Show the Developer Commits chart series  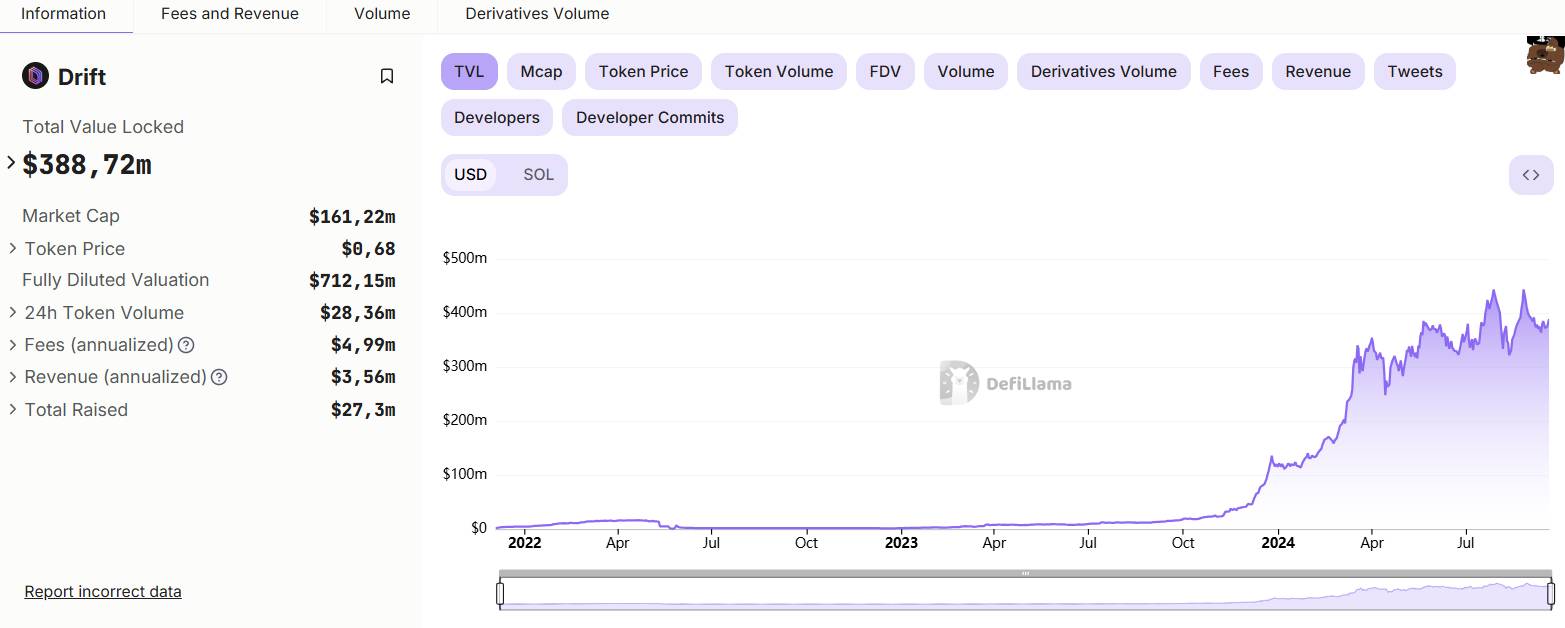(x=650, y=118)
